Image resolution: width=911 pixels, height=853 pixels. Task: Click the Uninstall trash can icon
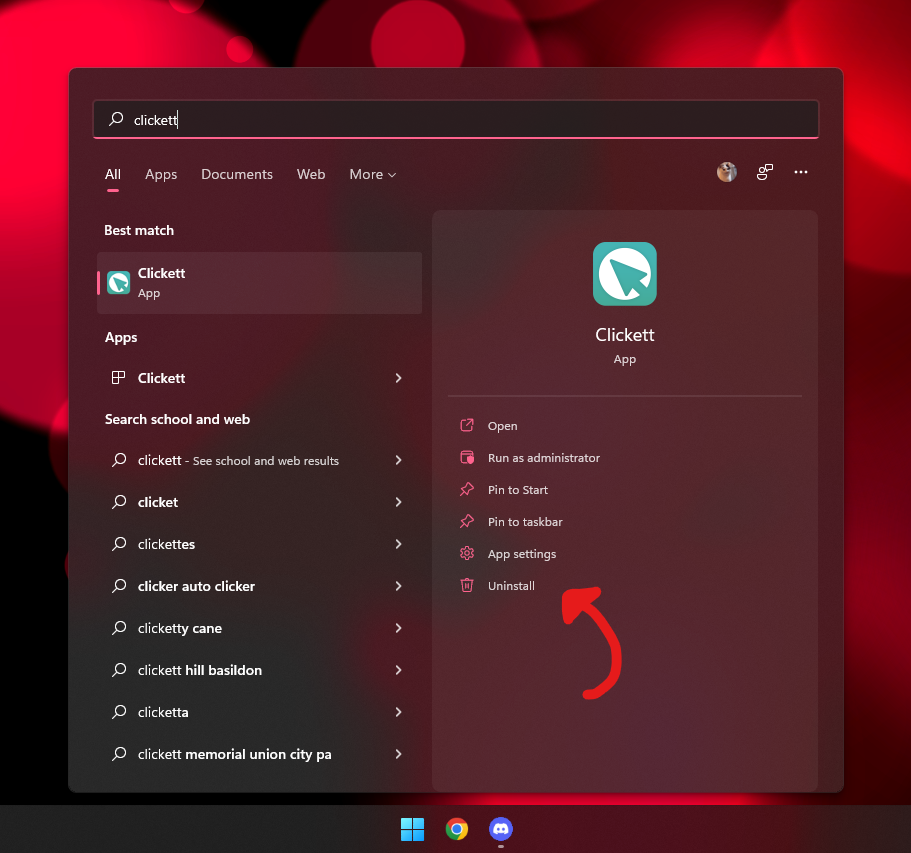point(467,585)
